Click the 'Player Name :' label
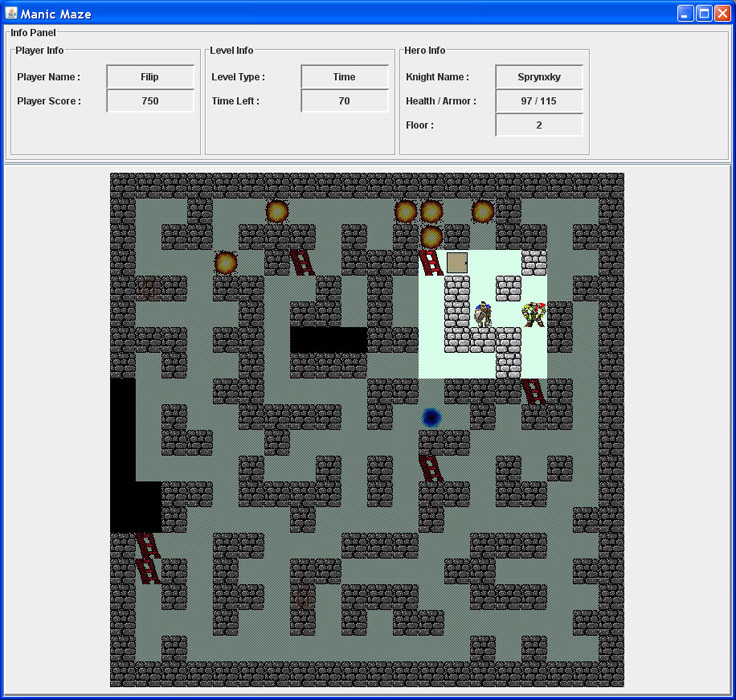The width and height of the screenshot is (736, 700). pyautogui.click(x=49, y=77)
